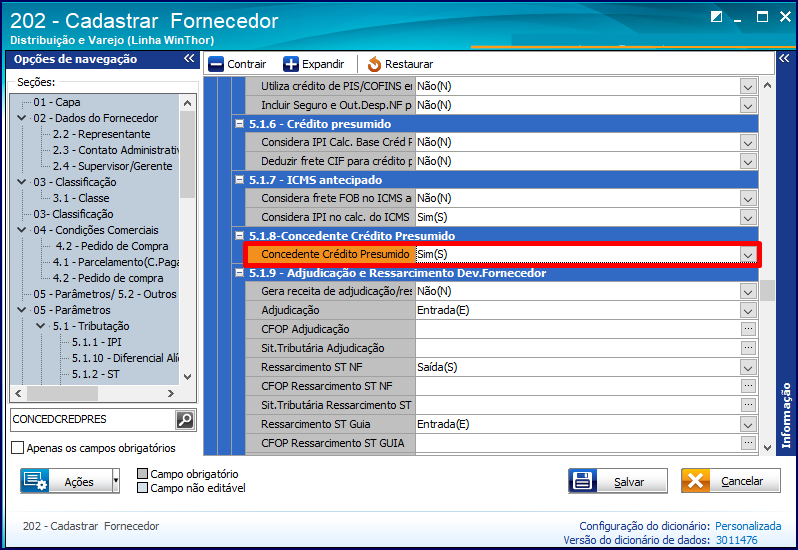Viewport: 798px width, 550px height.
Task: Click the sections tree horizontal scrollbar thumb
Action: tap(62, 393)
